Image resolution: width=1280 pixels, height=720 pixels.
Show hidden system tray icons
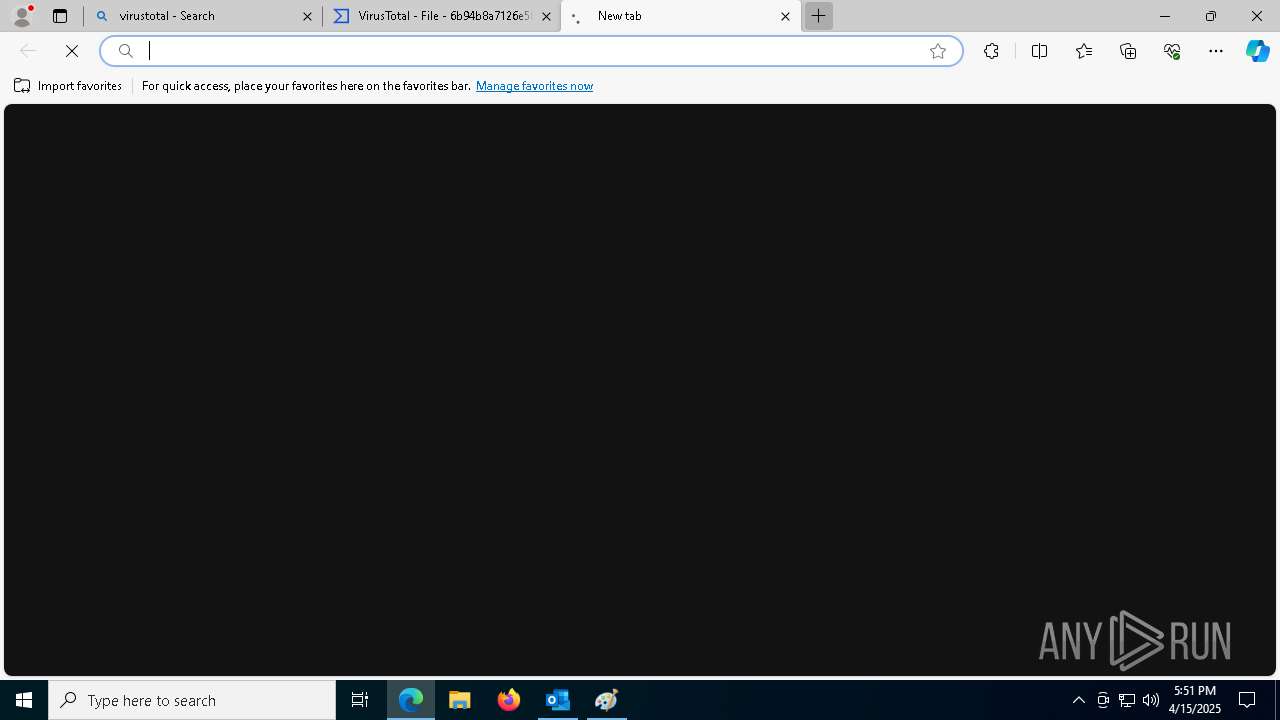[x=1078, y=700]
